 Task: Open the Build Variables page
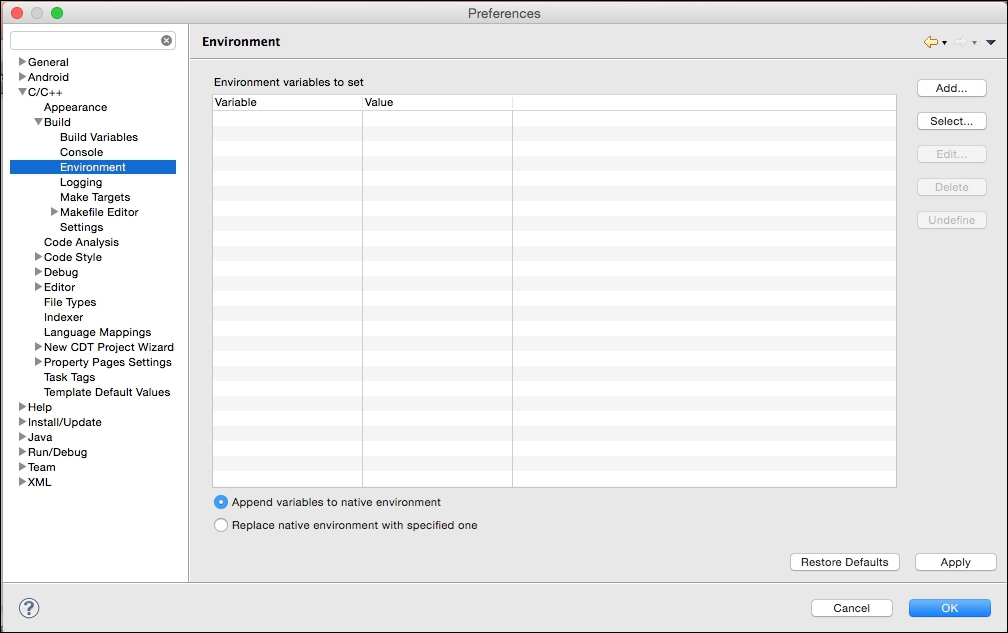98,137
